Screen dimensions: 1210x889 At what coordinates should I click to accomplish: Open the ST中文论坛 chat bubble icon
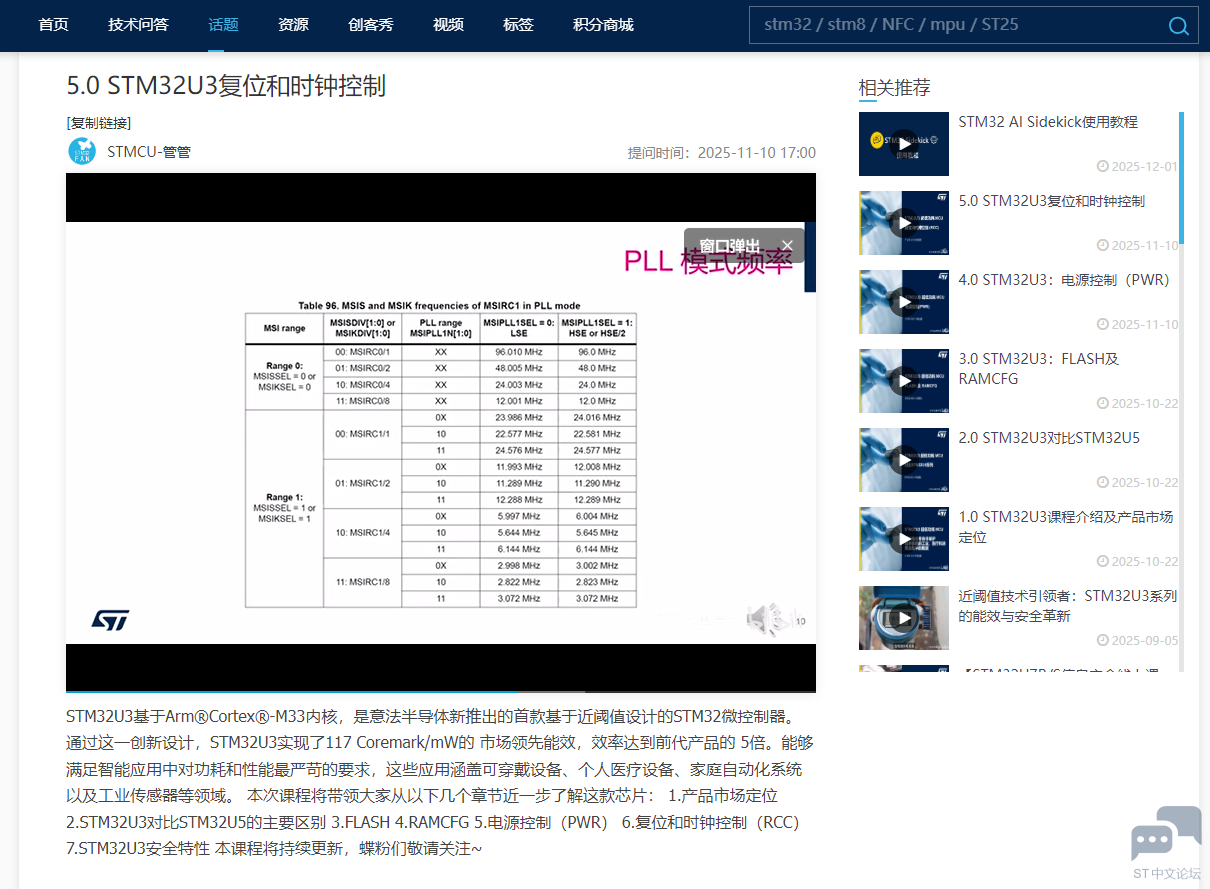point(1166,834)
